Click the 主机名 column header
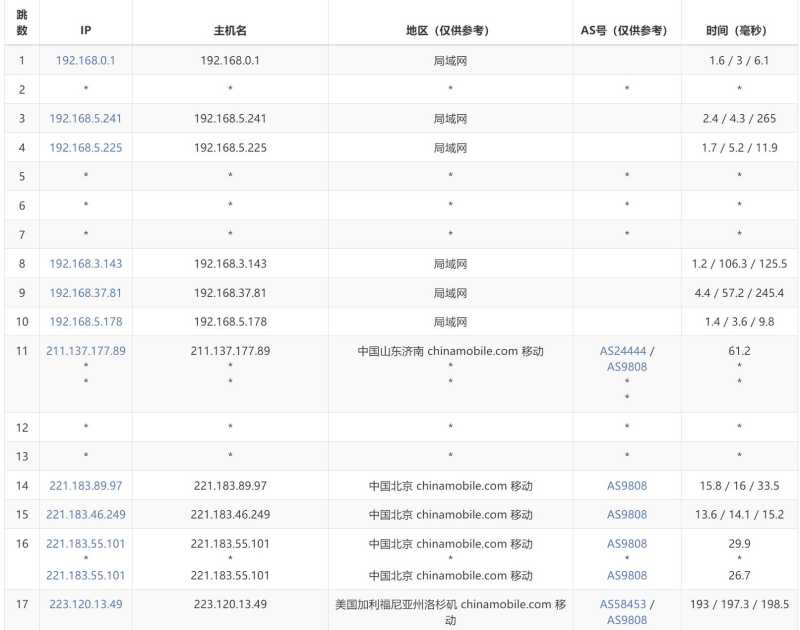800x630 pixels. [230, 31]
